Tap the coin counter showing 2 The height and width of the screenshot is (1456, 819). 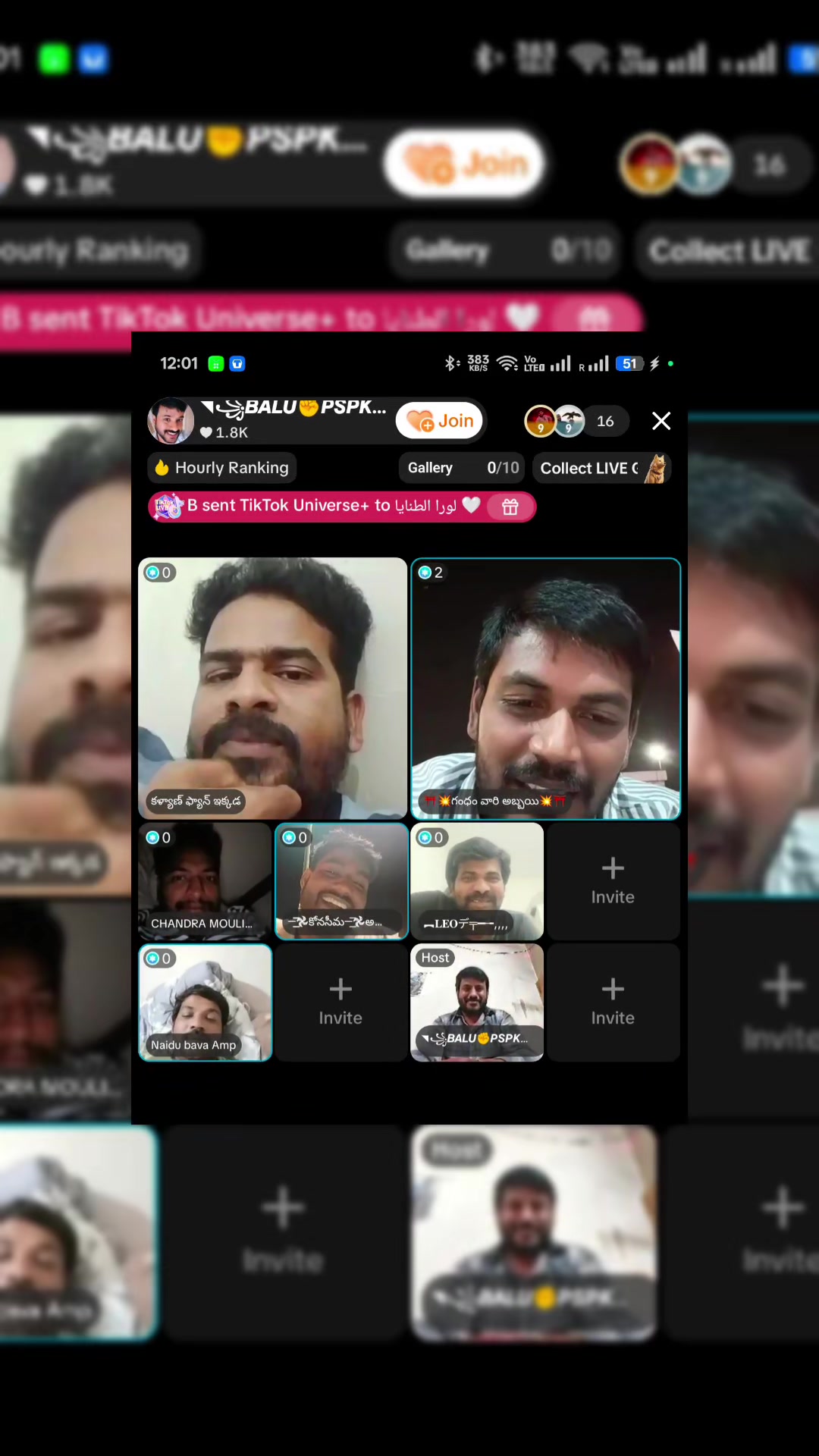click(431, 573)
